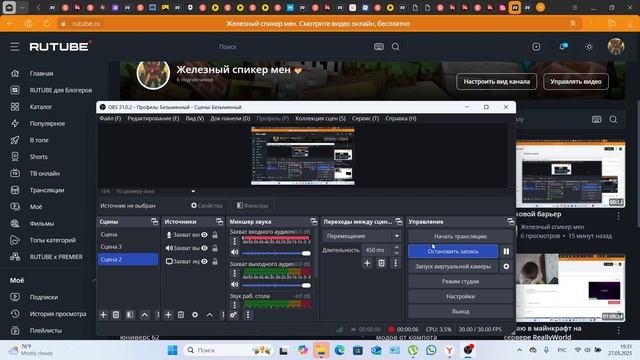The image size is (640, 360).
Task: Open Sources panel more options dots
Action: (x=222, y=315)
